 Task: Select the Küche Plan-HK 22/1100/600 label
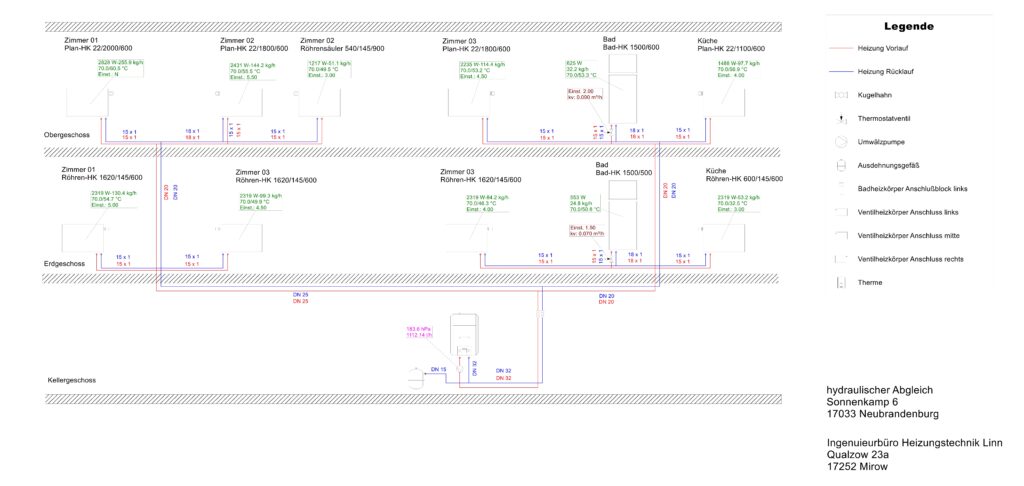[x=730, y=44]
